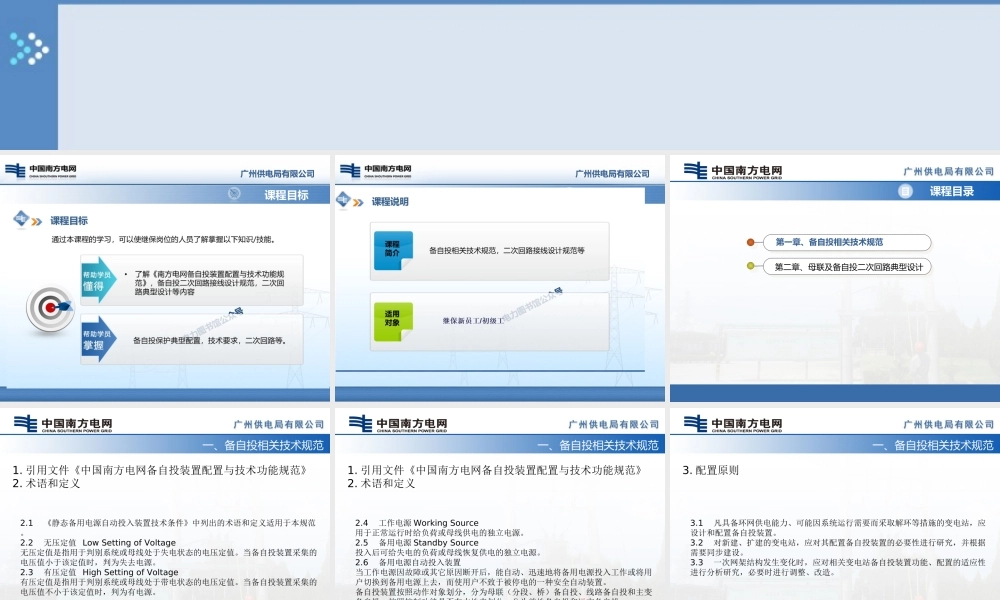This screenshot has width=1000, height=600.
Task: Click the circular emblem icon in 课程目标 header bar
Action: click(233, 193)
